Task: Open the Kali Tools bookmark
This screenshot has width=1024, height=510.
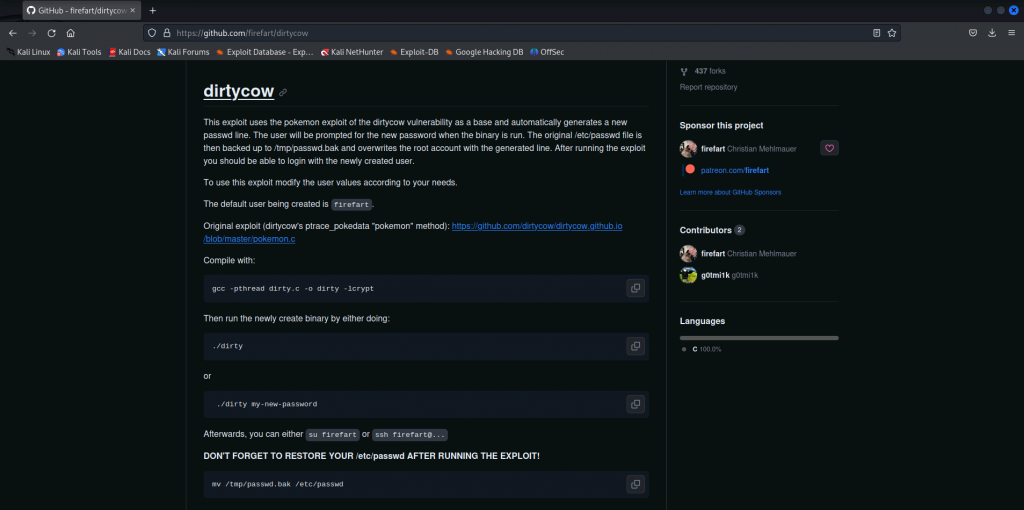Action: [79, 52]
